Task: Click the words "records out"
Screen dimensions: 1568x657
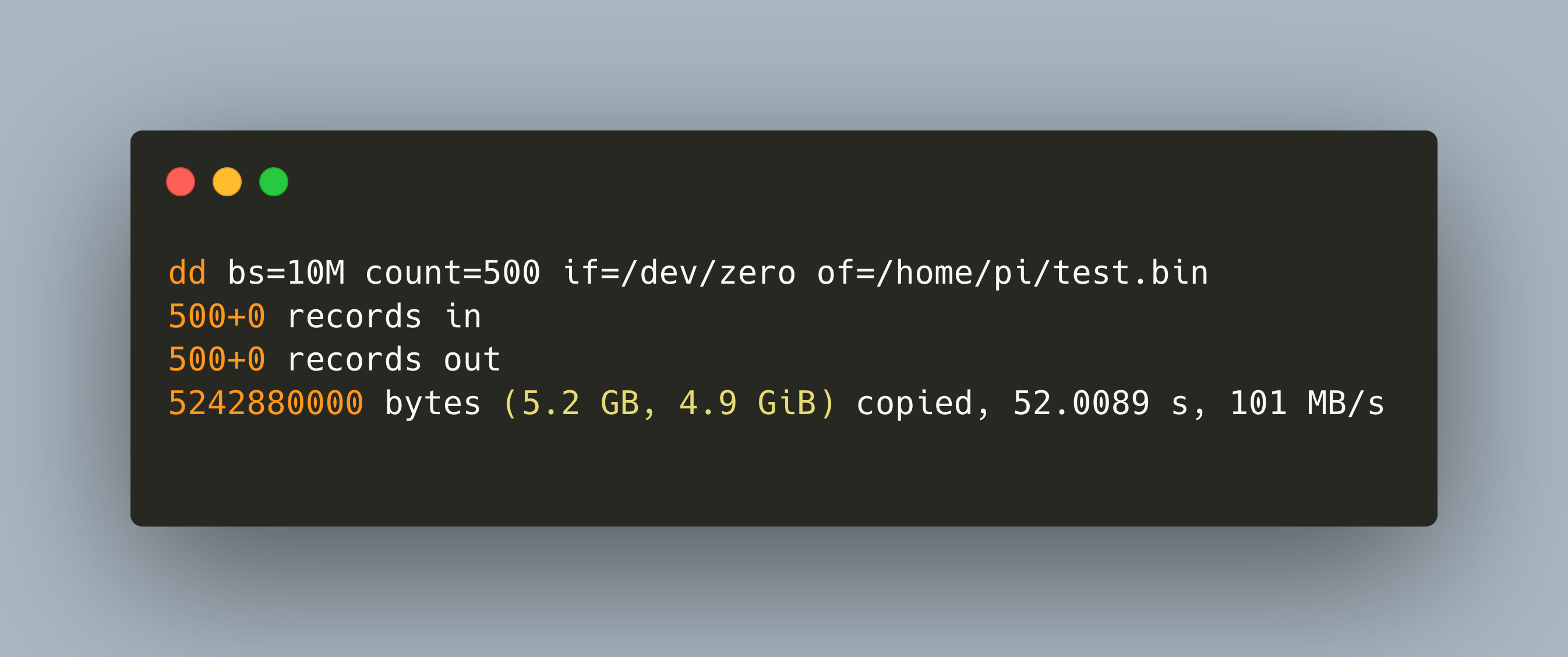Action: click(394, 359)
